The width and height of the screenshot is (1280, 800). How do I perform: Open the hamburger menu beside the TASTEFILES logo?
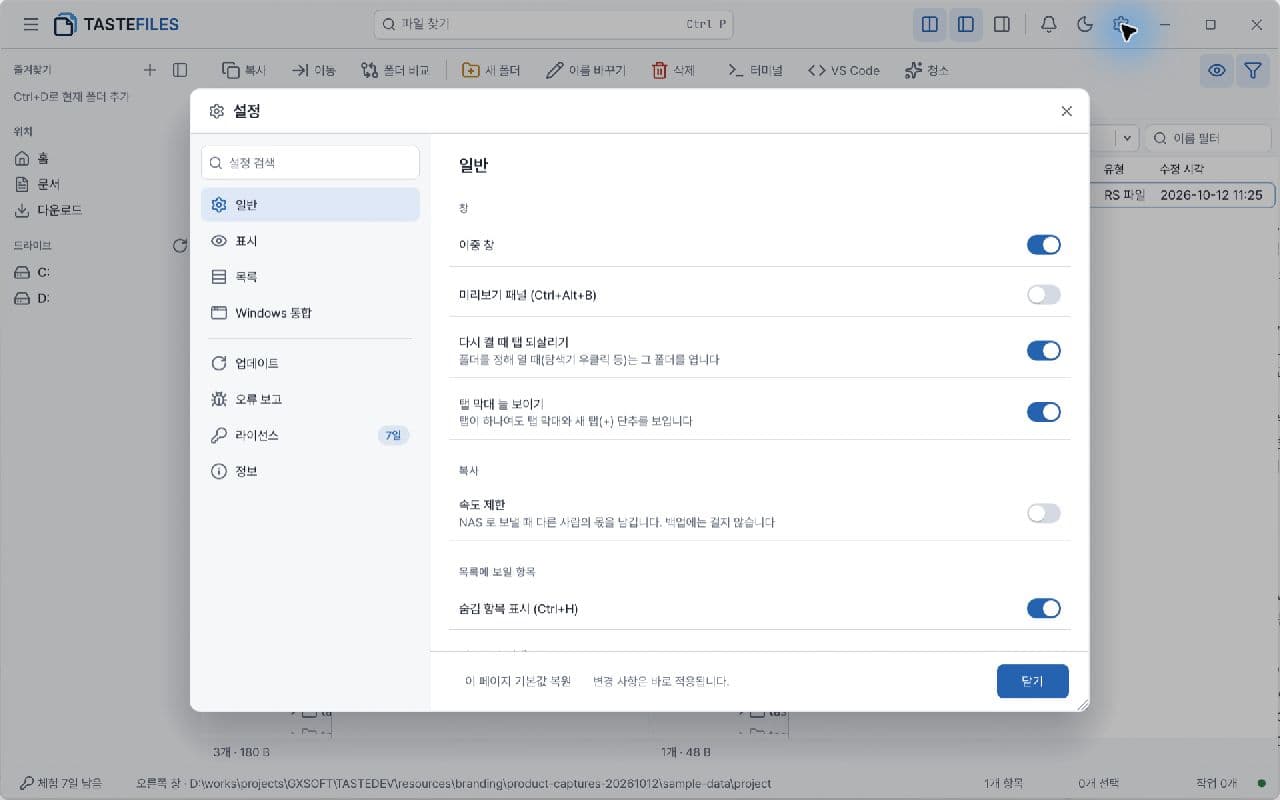31,24
